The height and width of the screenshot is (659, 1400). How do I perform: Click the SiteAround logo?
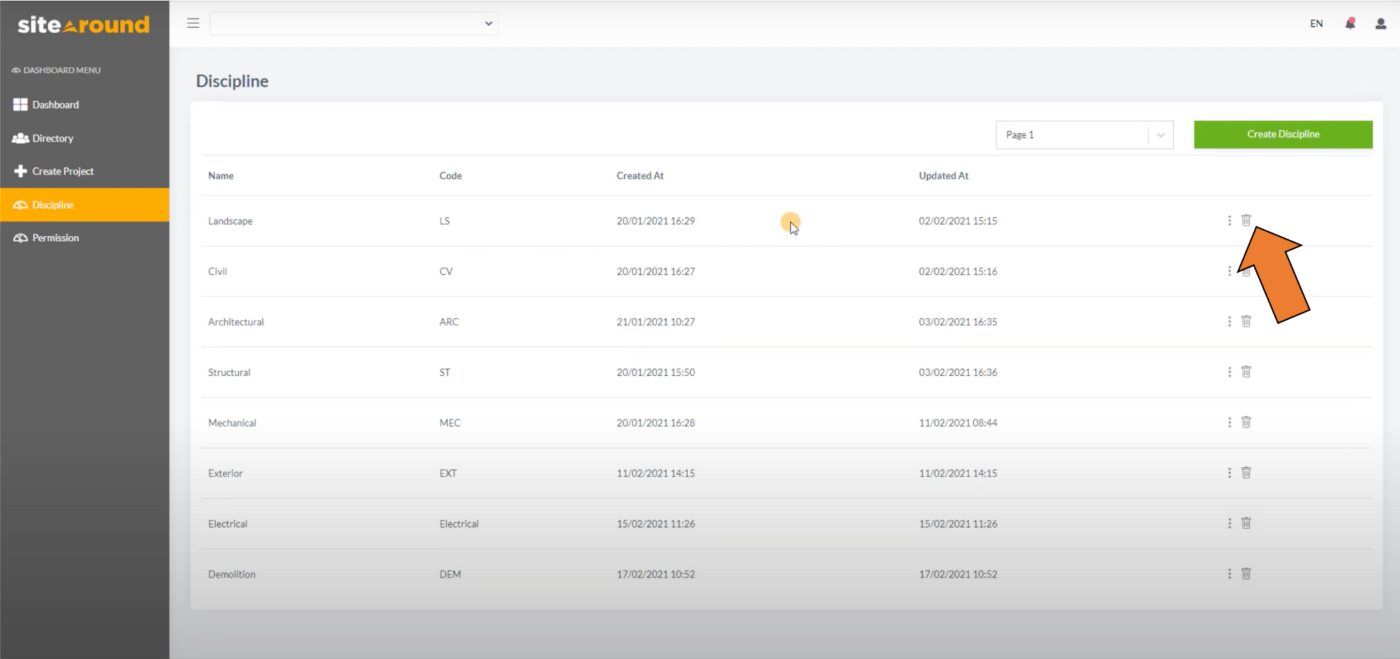point(84,24)
